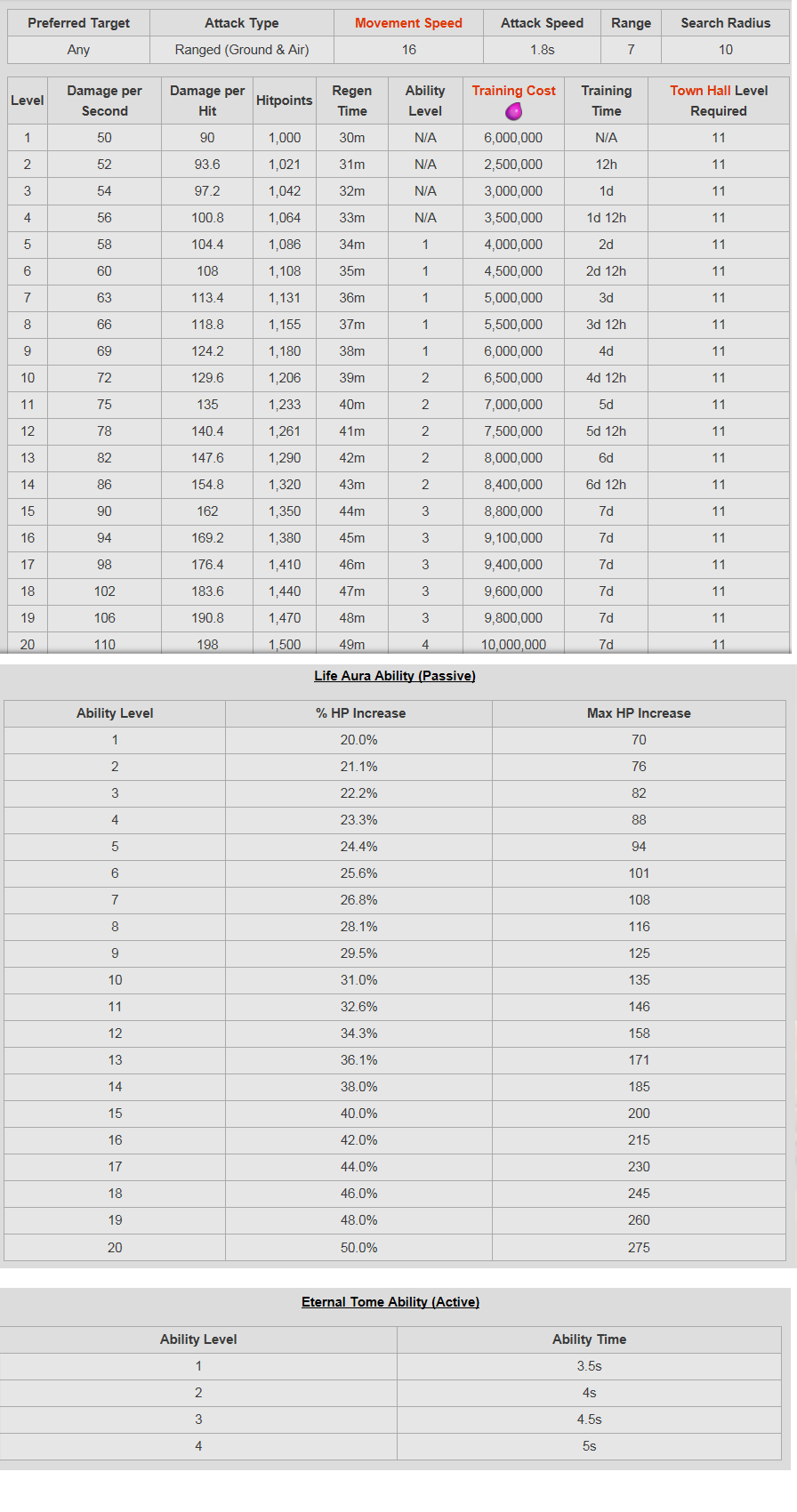Click the Attack Type header cell
The image size is (797, 1512).
pos(242,23)
